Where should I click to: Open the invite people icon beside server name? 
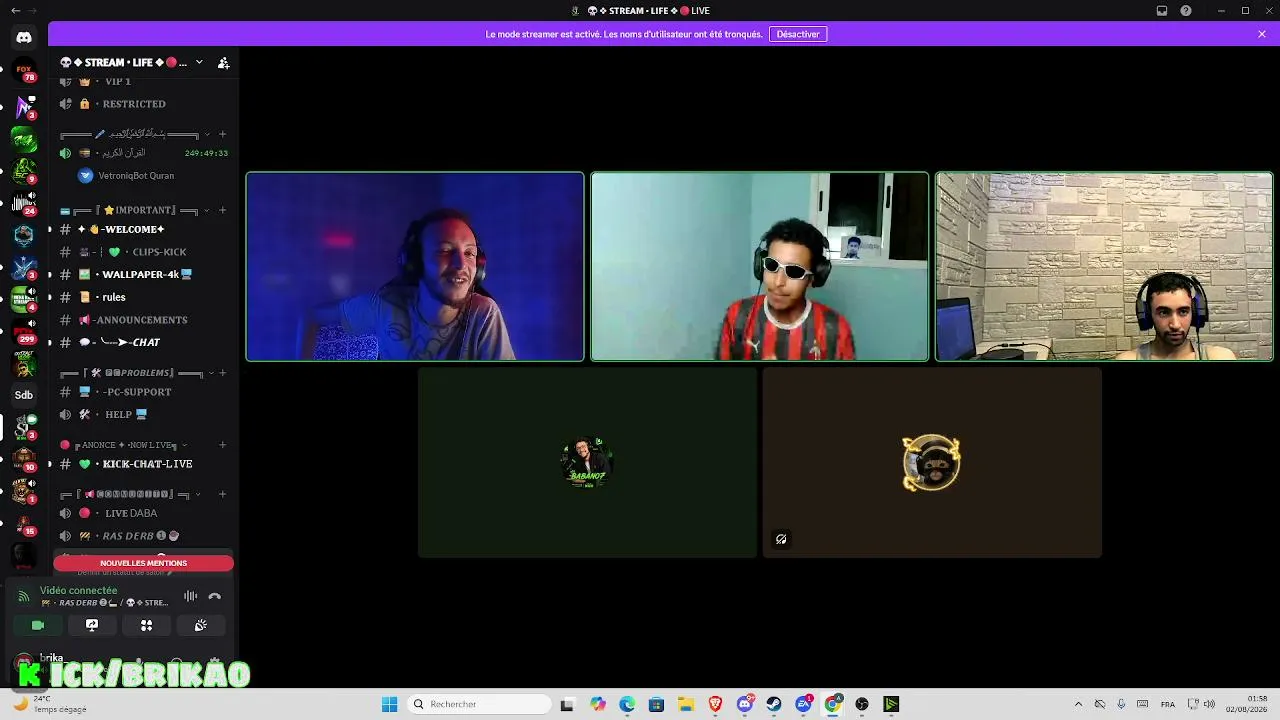click(224, 62)
